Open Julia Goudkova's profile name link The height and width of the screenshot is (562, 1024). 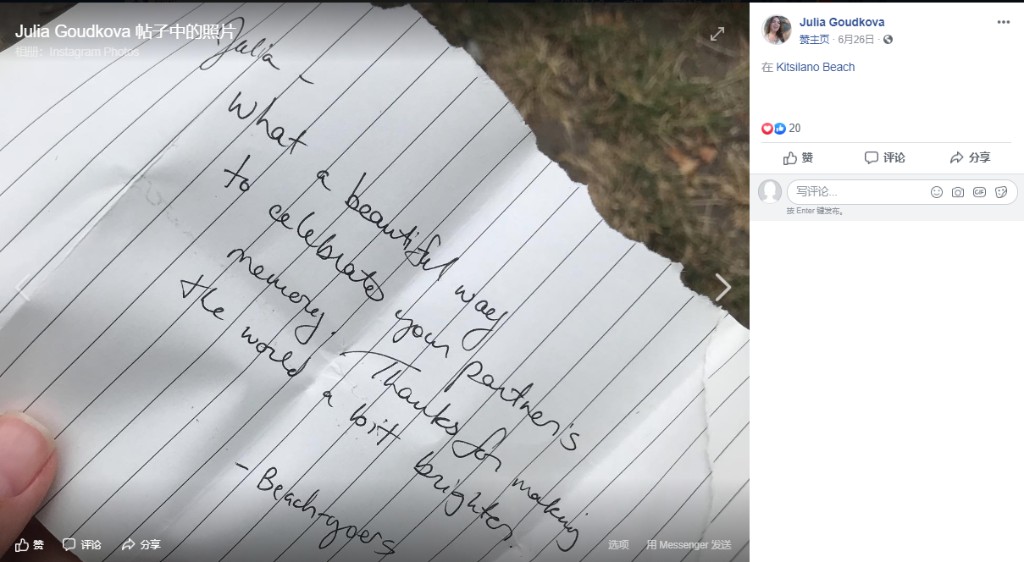coord(842,22)
